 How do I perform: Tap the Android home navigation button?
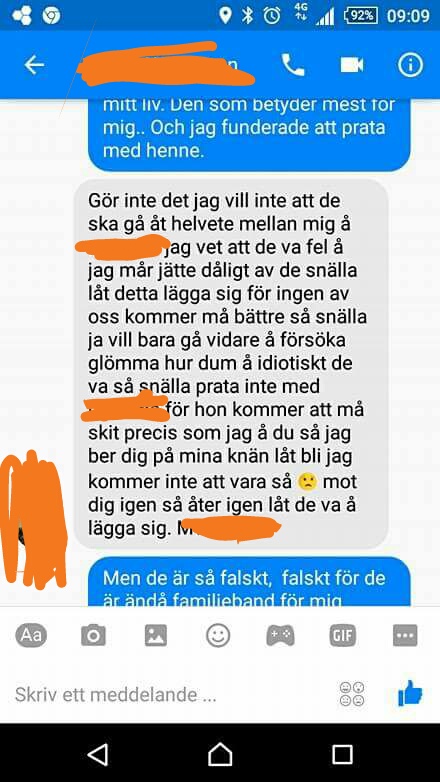pos(220,754)
